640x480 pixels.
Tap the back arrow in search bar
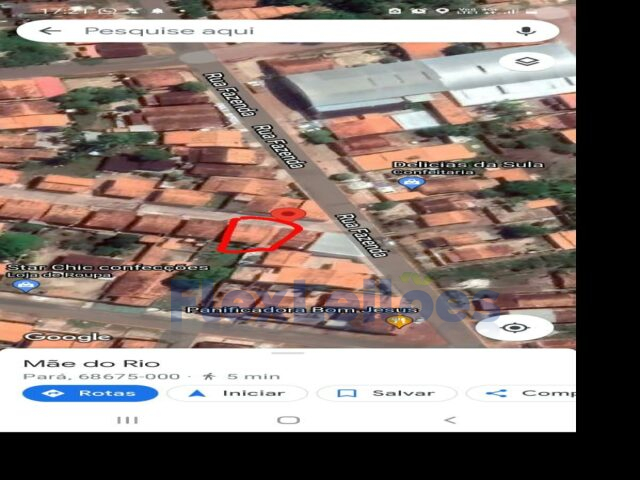tap(50, 31)
